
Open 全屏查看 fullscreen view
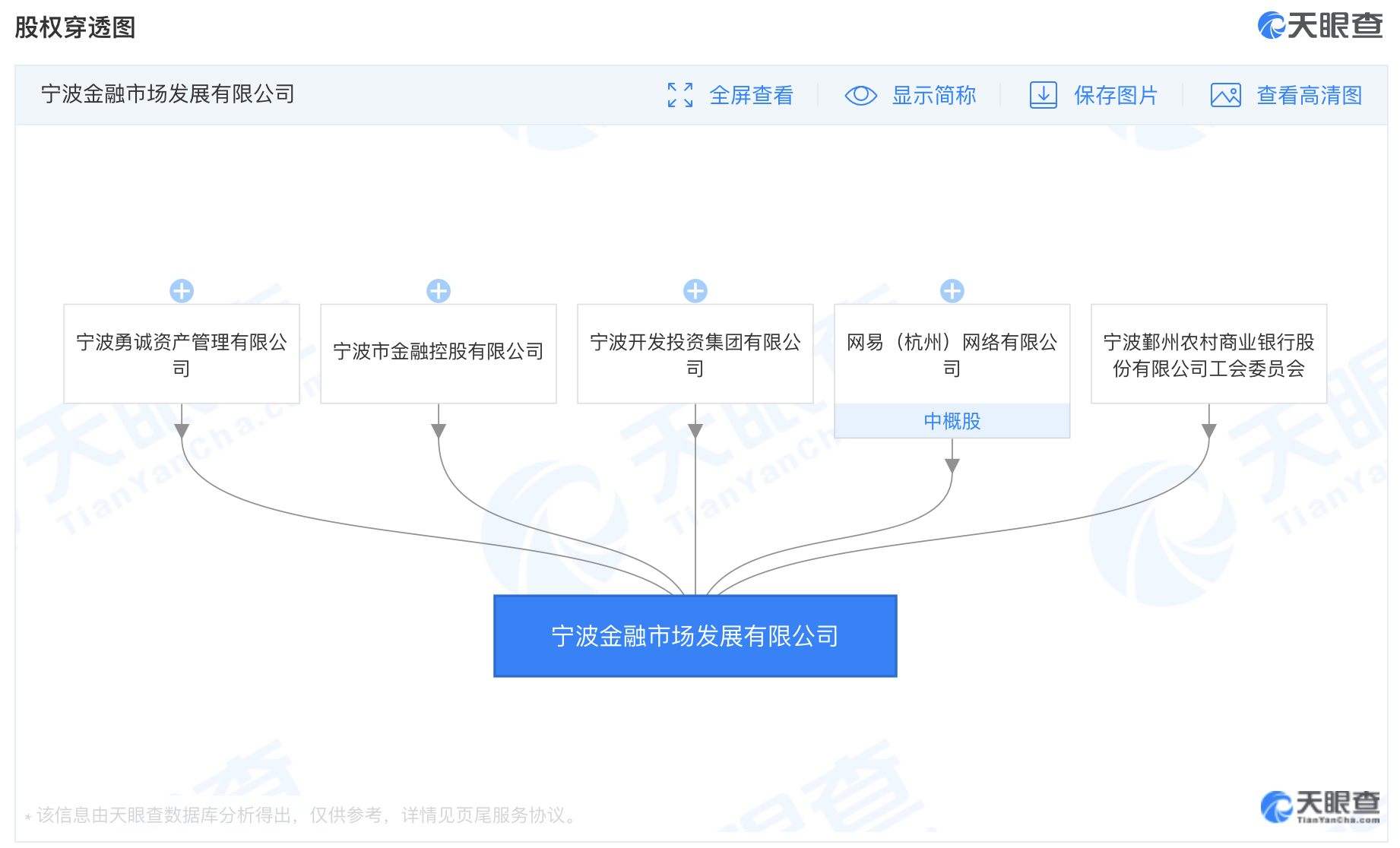pyautogui.click(x=751, y=95)
